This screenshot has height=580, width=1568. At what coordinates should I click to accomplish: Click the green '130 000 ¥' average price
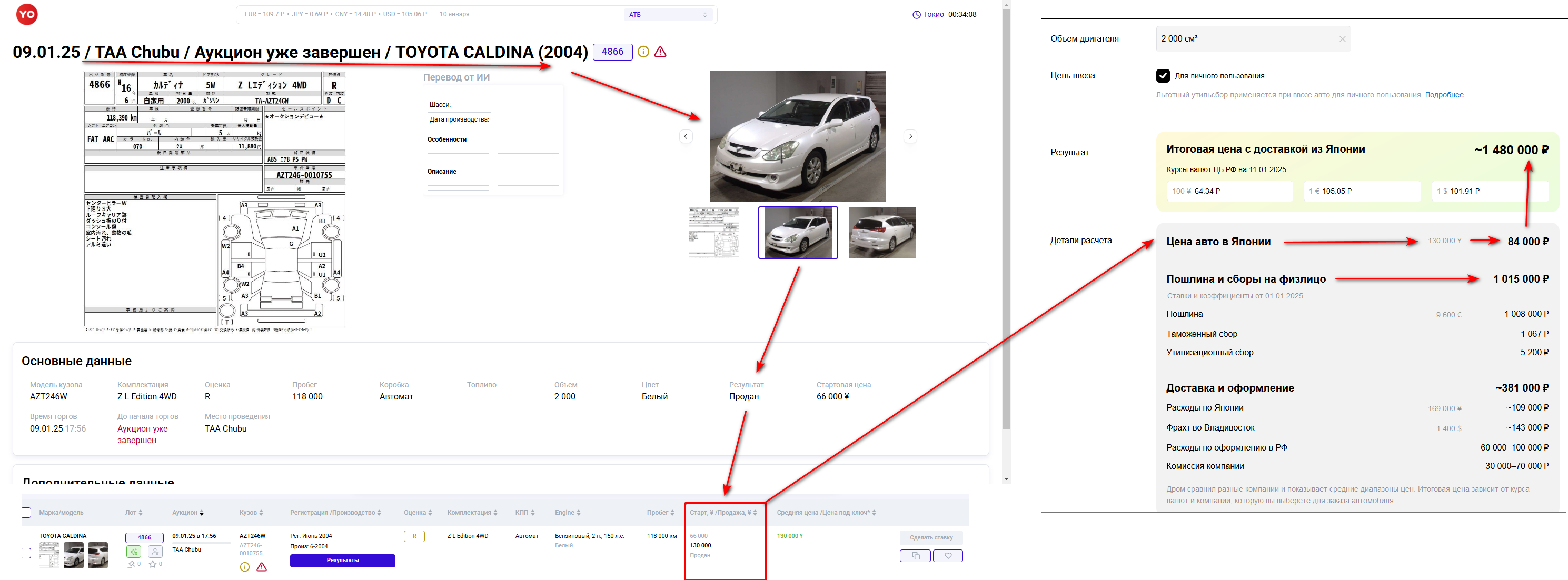tap(789, 536)
